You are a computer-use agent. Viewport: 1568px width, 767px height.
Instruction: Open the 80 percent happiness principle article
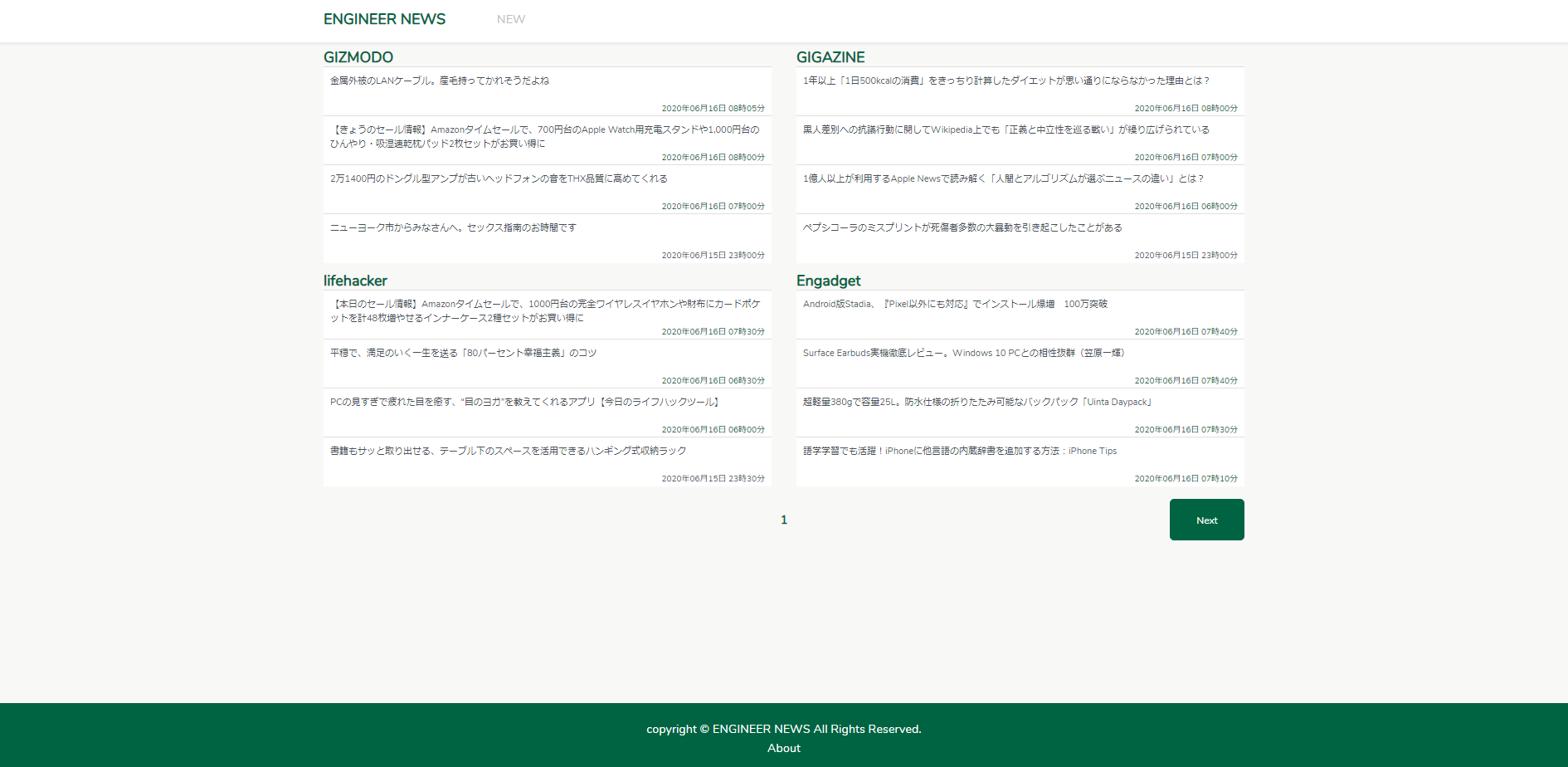tap(463, 353)
